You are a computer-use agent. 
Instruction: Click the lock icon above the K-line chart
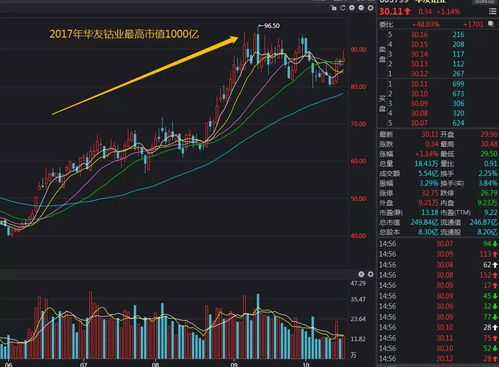click(334, 8)
